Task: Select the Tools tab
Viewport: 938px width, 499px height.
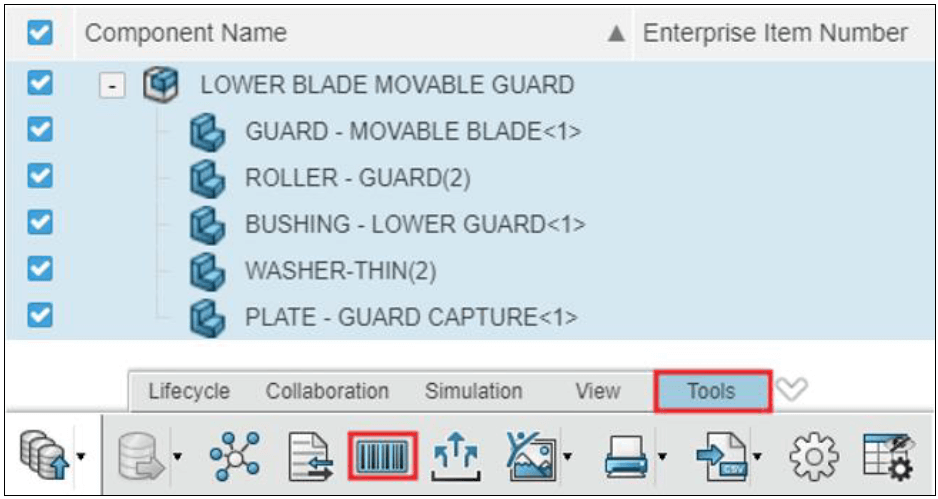Action: [712, 391]
